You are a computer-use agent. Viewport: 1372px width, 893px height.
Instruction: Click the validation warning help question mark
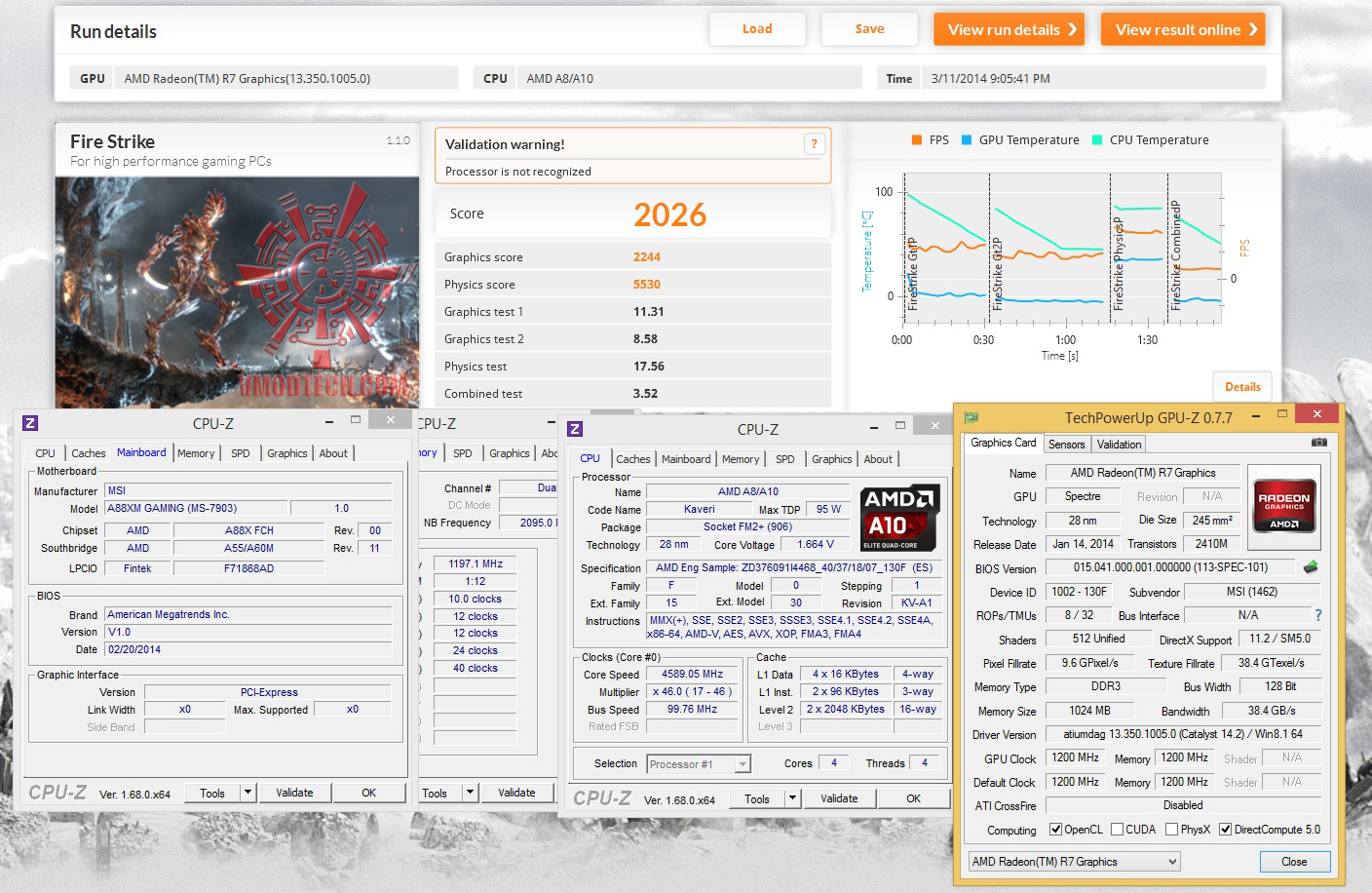point(814,144)
